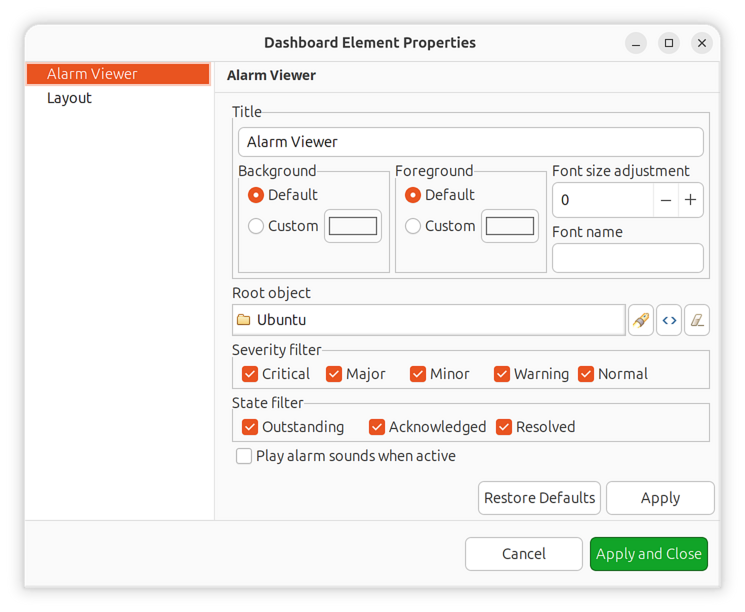Viewport: 745px width, 612px height.
Task: Click the angle brackets context object icon
Action: tap(669, 320)
